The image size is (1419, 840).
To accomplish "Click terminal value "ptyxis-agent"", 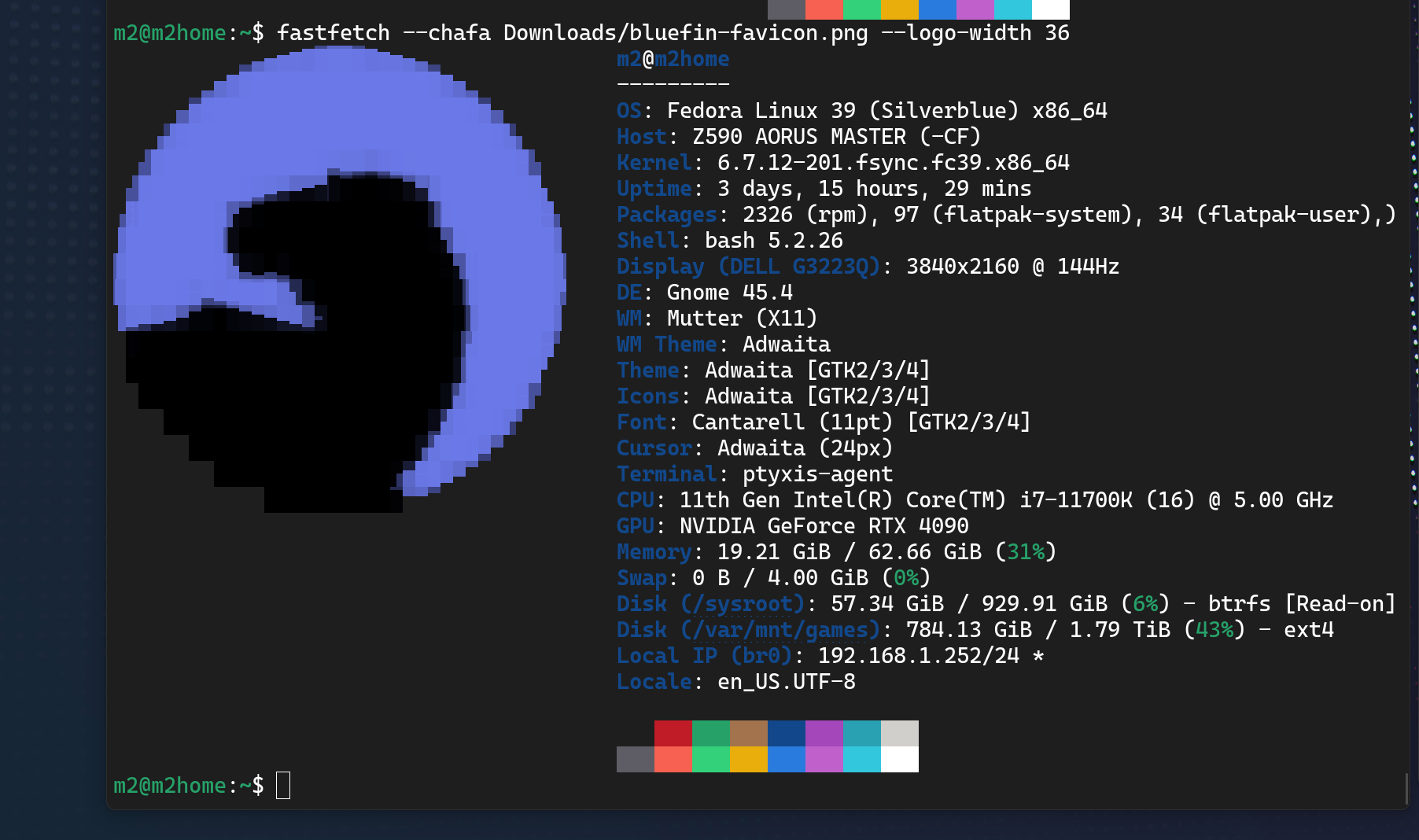I will (818, 474).
